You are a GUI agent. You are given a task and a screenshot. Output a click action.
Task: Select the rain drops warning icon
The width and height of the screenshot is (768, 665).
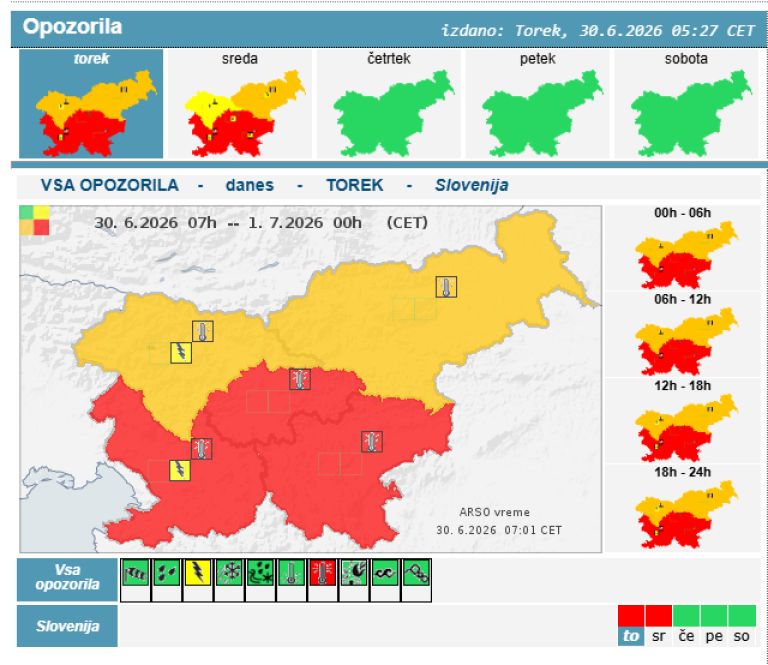coord(167,572)
